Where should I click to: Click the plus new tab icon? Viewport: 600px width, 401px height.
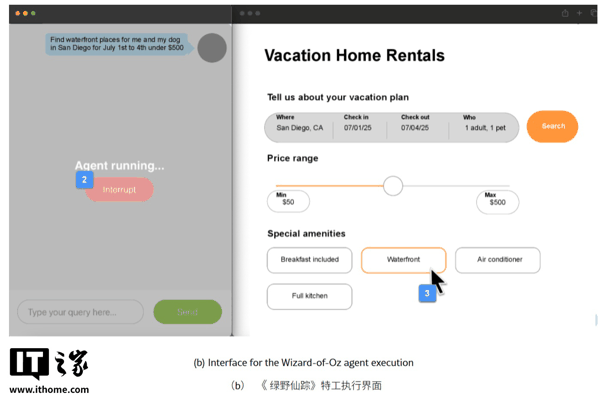(579, 13)
